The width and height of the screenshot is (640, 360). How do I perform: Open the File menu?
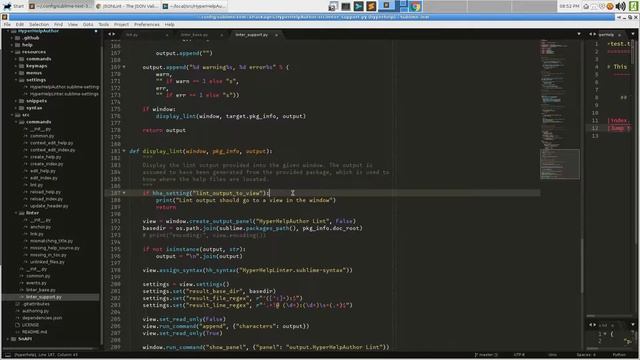point(7,24)
